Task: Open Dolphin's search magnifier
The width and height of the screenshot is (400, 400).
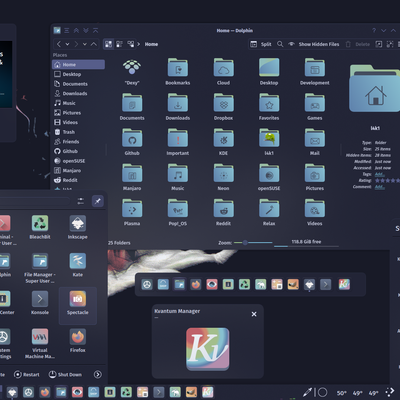Action: [x=280, y=44]
